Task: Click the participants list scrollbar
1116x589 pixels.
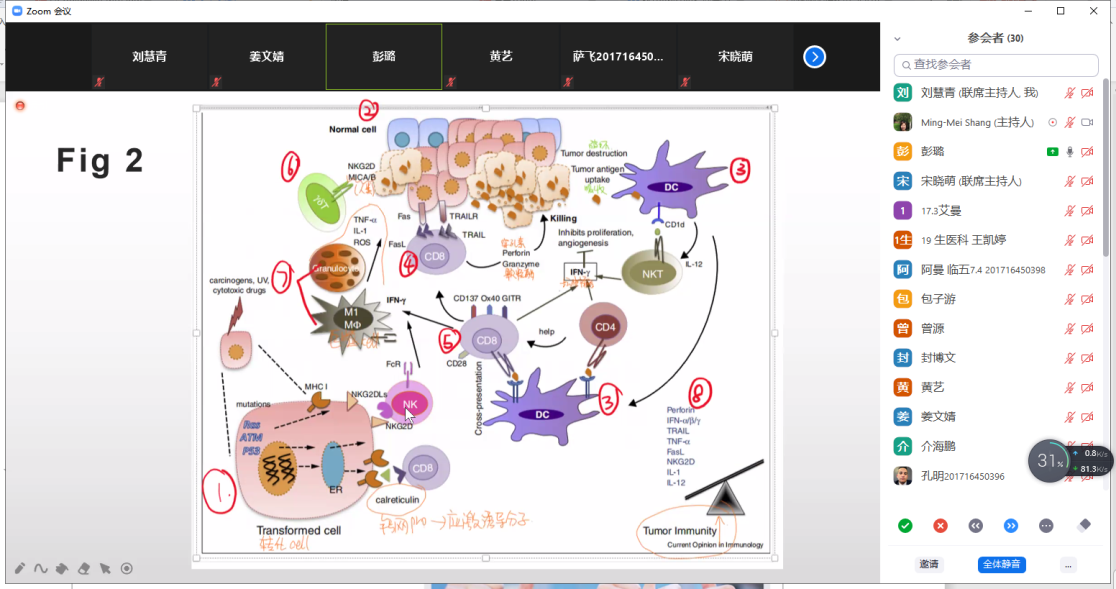Action: (x=1105, y=167)
